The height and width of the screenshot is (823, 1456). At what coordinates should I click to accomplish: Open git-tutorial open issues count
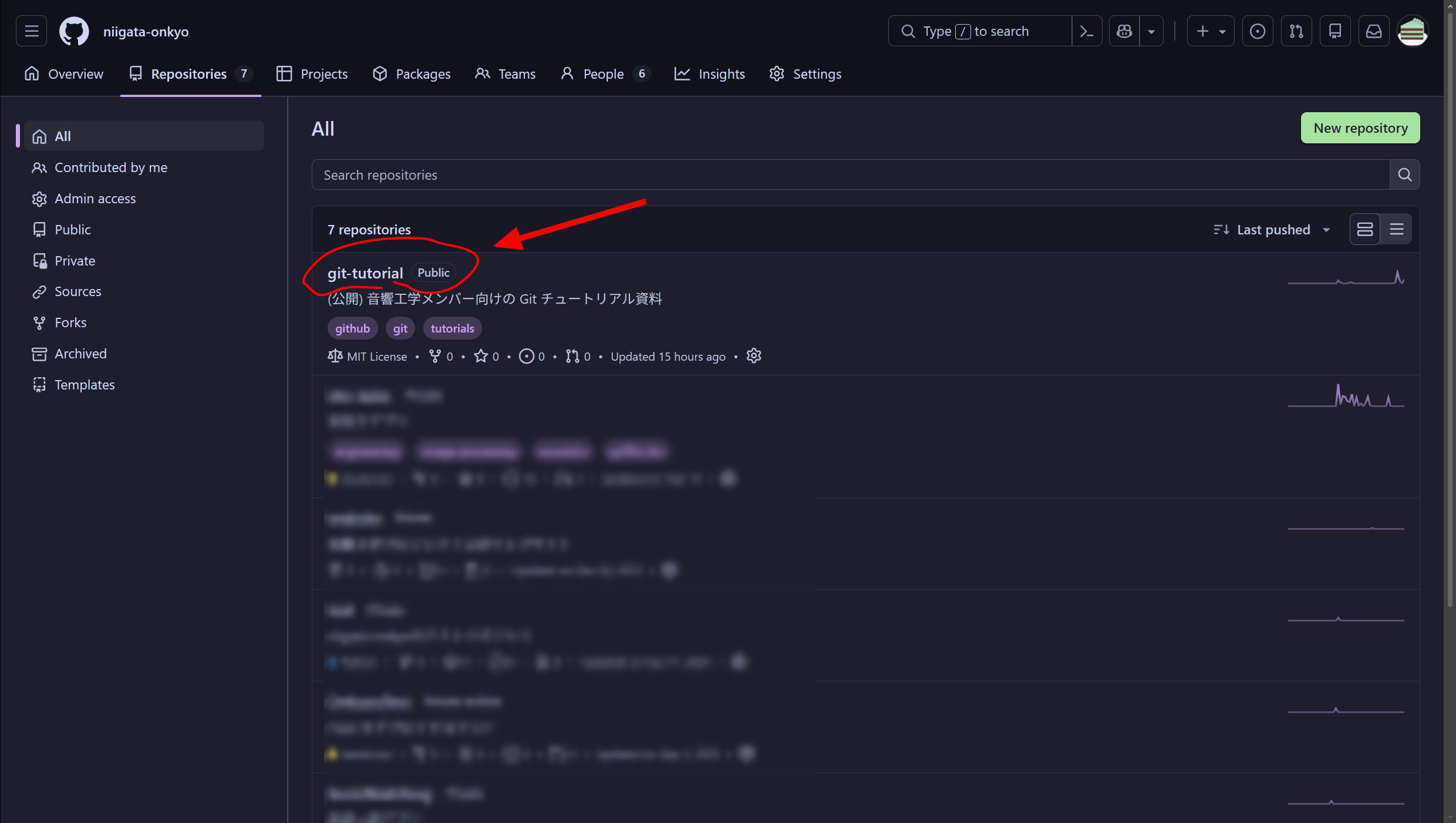(x=532, y=357)
